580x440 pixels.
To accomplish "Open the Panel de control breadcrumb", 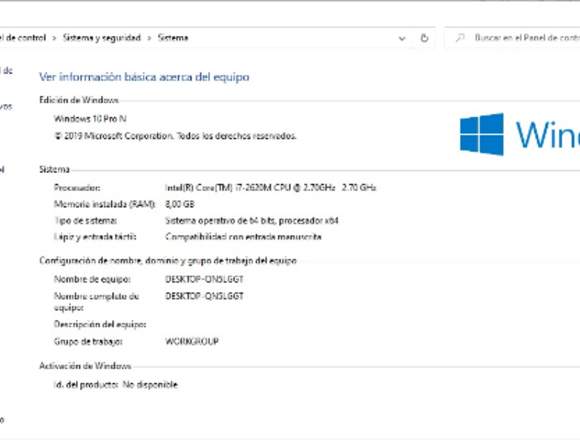I will coord(23,38).
